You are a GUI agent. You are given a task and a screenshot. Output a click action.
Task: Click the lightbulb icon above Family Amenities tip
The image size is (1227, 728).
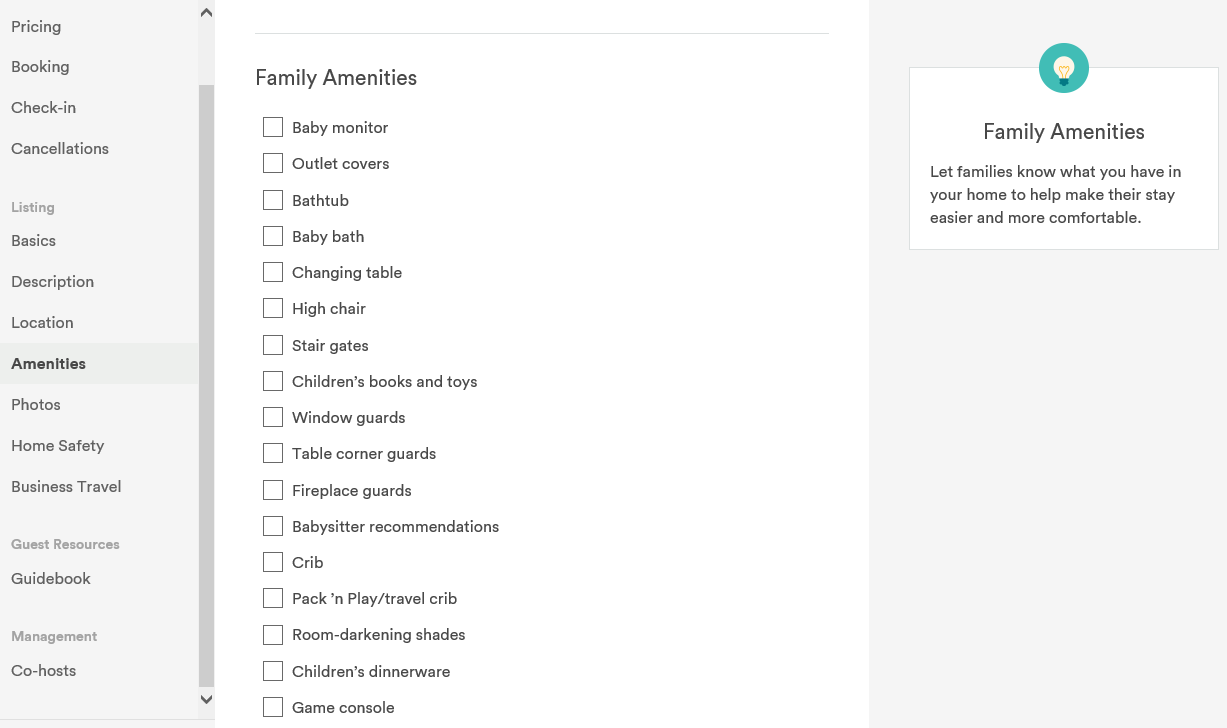coord(1063,68)
